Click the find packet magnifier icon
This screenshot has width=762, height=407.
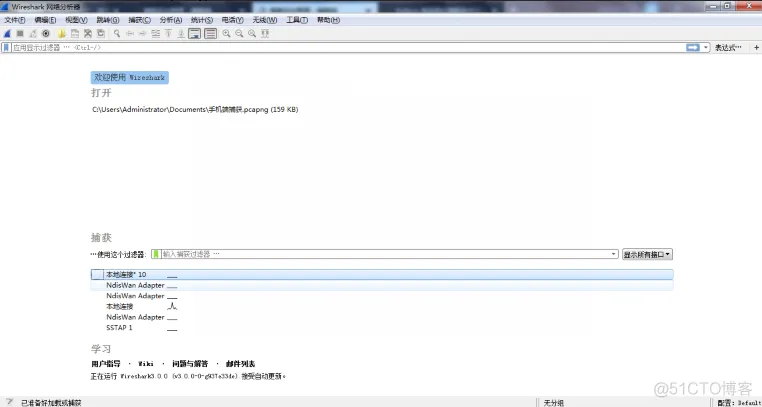coord(117,34)
